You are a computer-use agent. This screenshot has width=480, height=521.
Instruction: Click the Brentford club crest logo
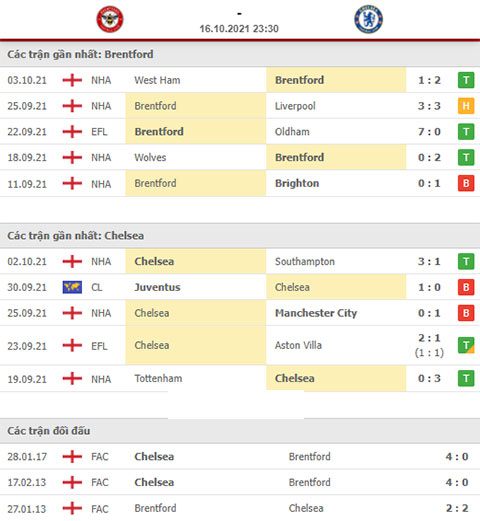110,19
